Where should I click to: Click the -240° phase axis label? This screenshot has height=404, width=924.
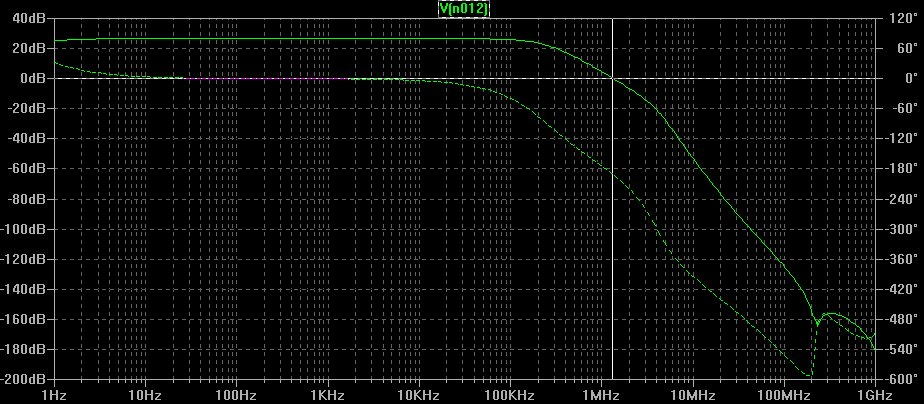(900, 198)
